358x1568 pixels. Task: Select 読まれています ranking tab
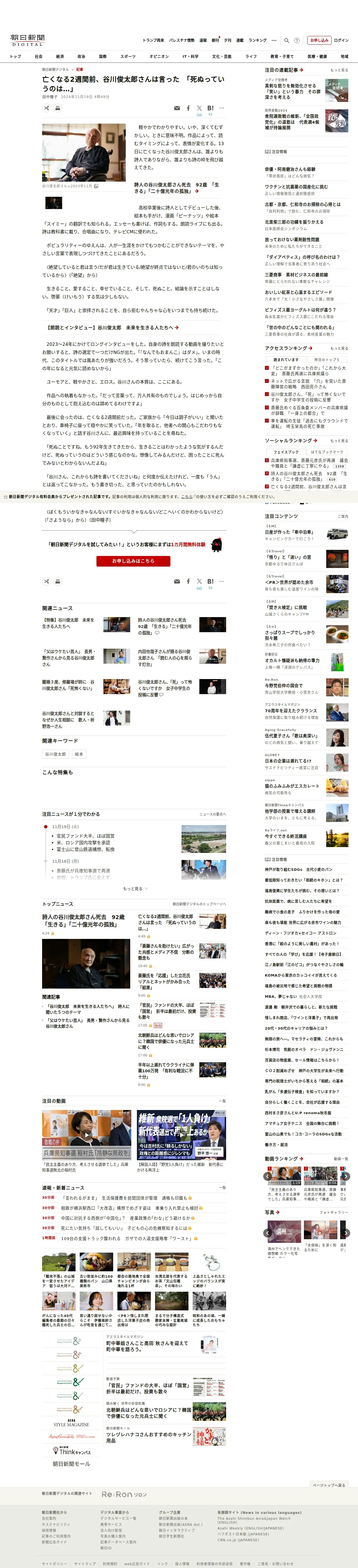(x=286, y=359)
